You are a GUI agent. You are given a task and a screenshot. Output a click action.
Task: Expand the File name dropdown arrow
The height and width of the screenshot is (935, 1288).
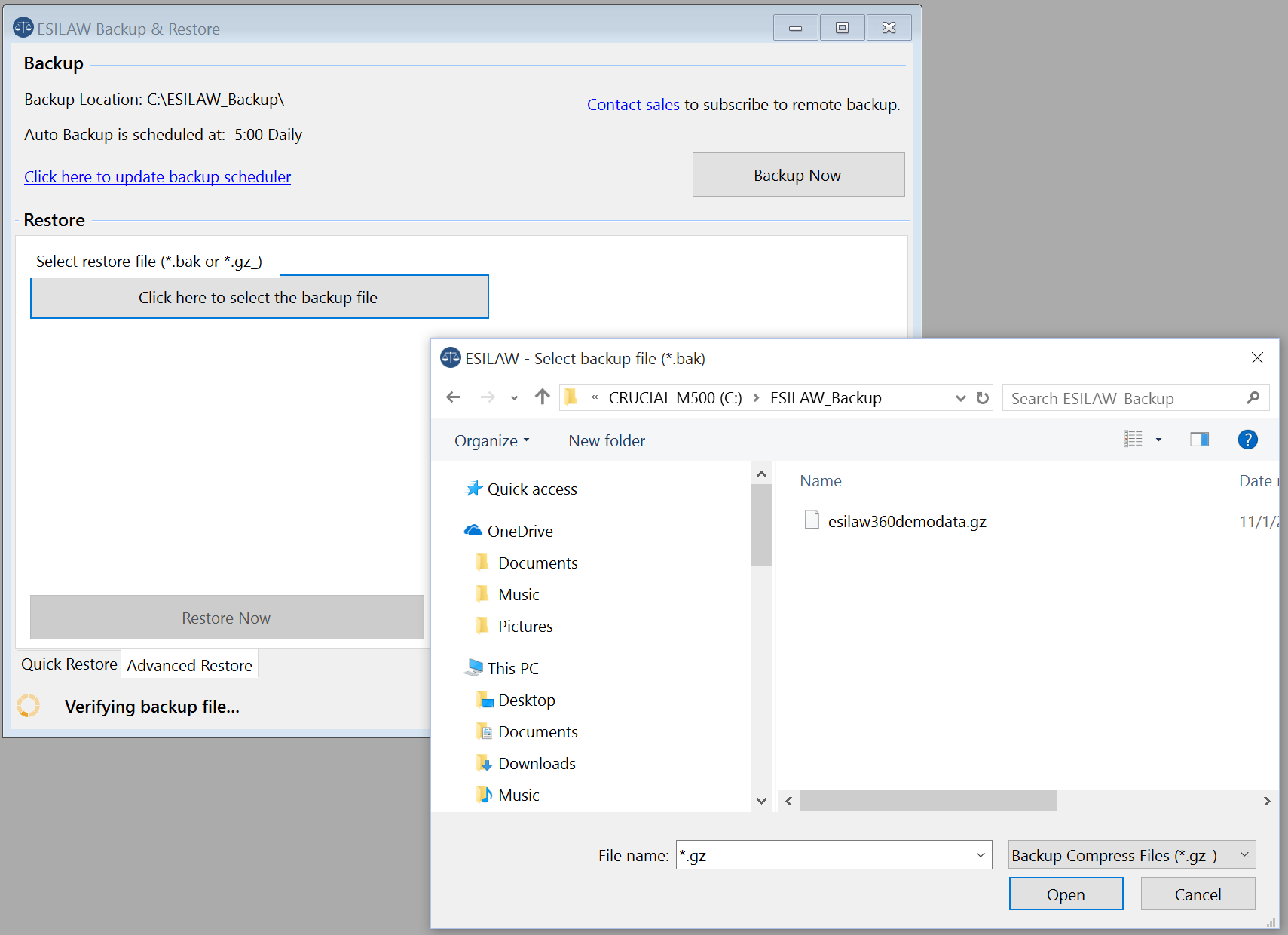[x=981, y=854]
